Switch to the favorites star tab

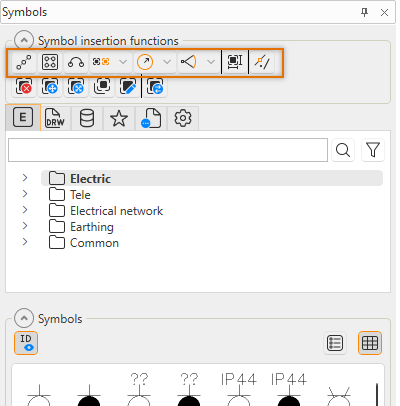click(x=119, y=118)
